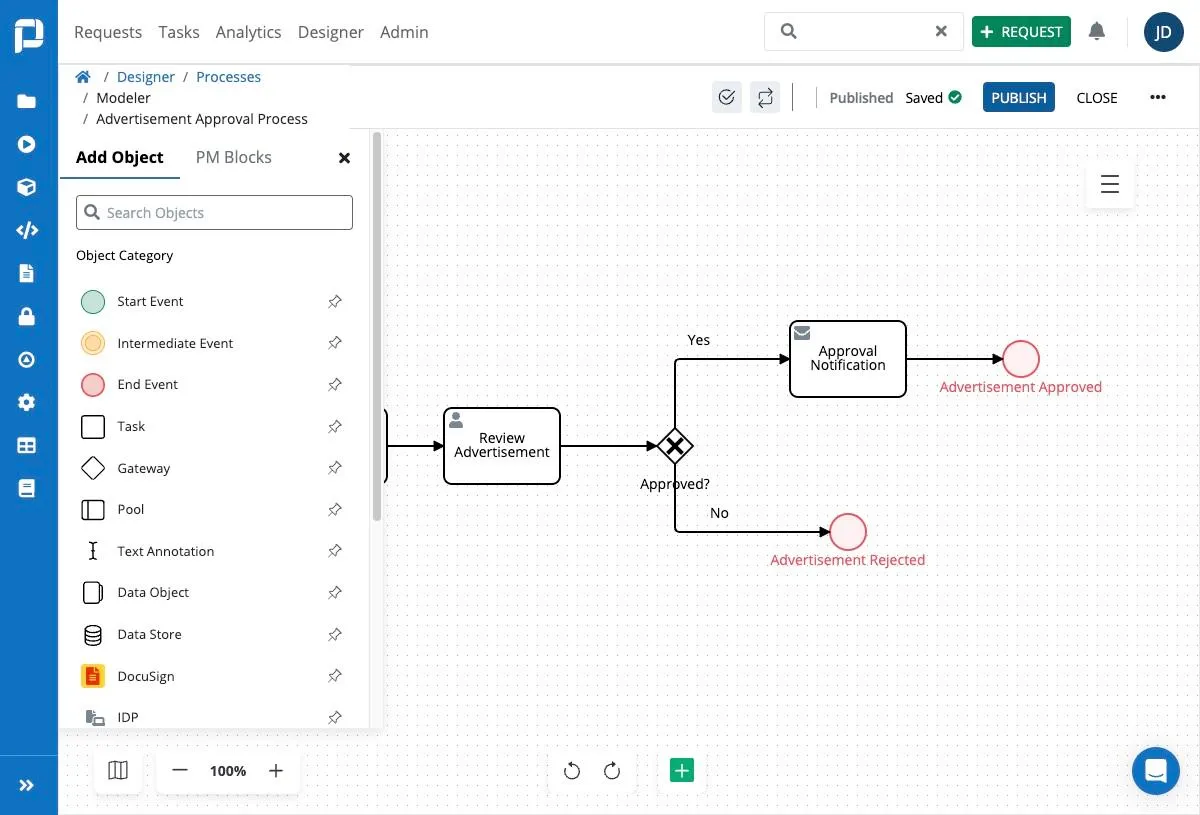
Task: Click the undo arrow
Action: click(572, 770)
